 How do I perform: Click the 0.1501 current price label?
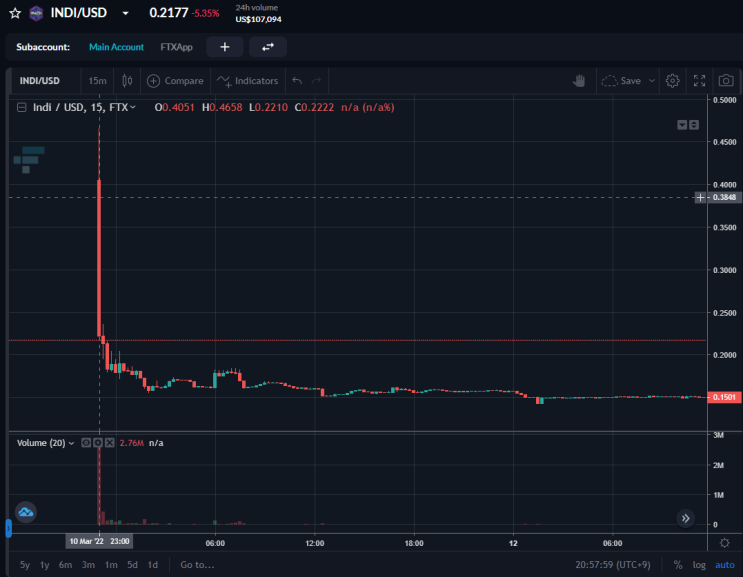coord(725,397)
